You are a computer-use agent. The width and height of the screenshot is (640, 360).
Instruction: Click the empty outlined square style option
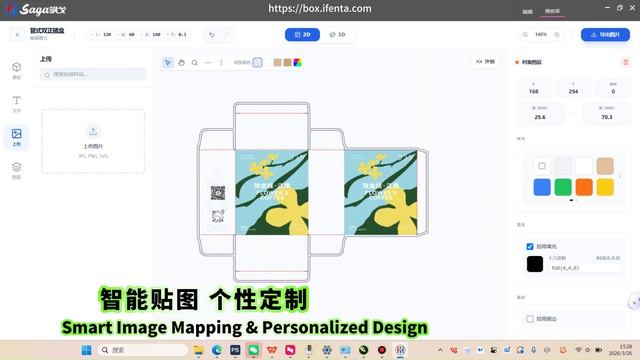[542, 166]
